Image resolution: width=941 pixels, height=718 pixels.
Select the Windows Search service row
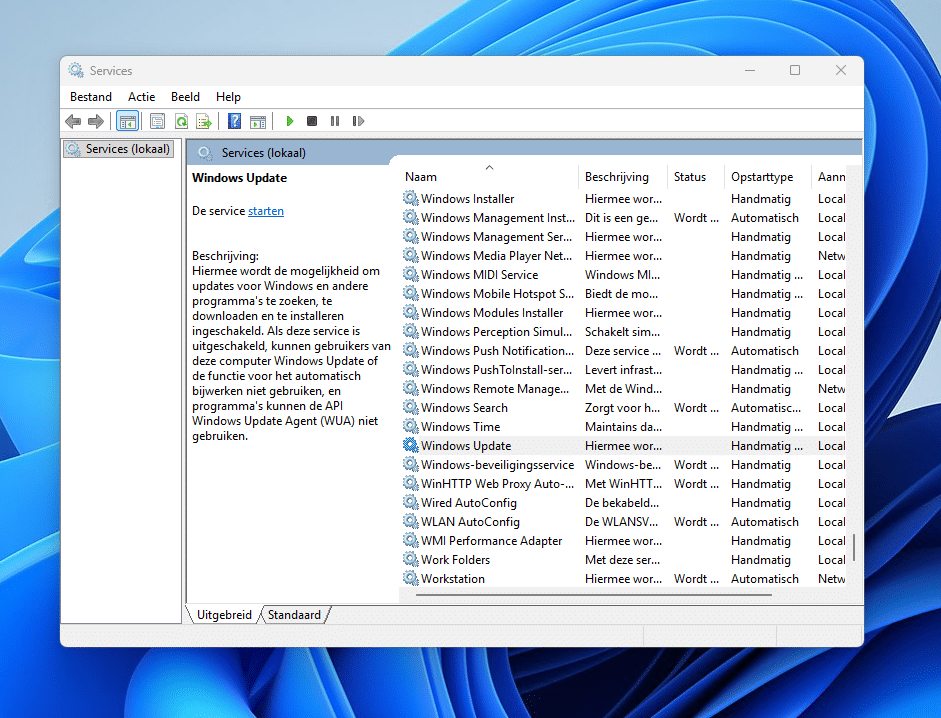tap(466, 407)
